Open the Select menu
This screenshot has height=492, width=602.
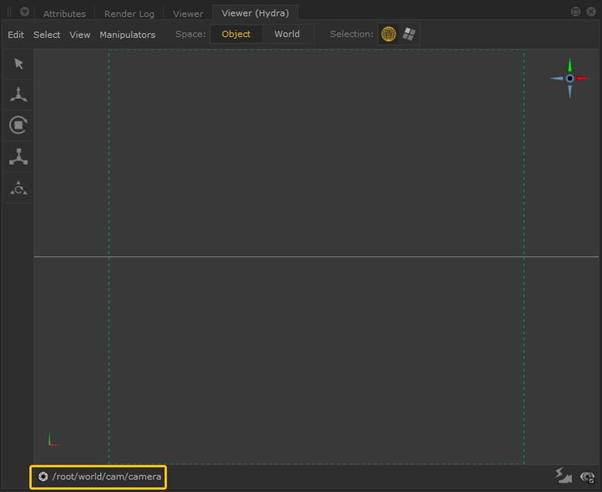tap(47, 35)
